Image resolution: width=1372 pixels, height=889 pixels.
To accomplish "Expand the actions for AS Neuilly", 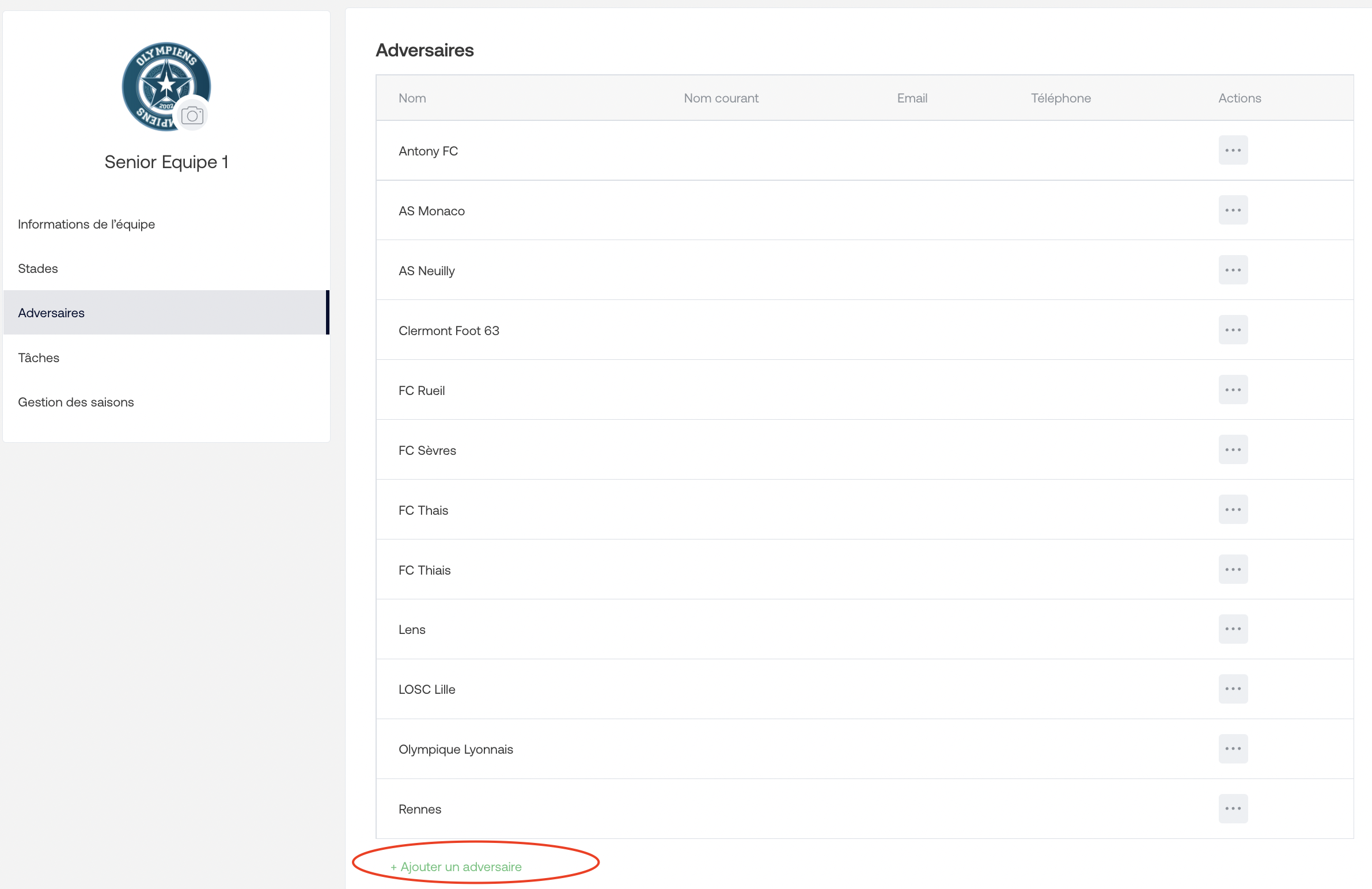I will click(1232, 270).
